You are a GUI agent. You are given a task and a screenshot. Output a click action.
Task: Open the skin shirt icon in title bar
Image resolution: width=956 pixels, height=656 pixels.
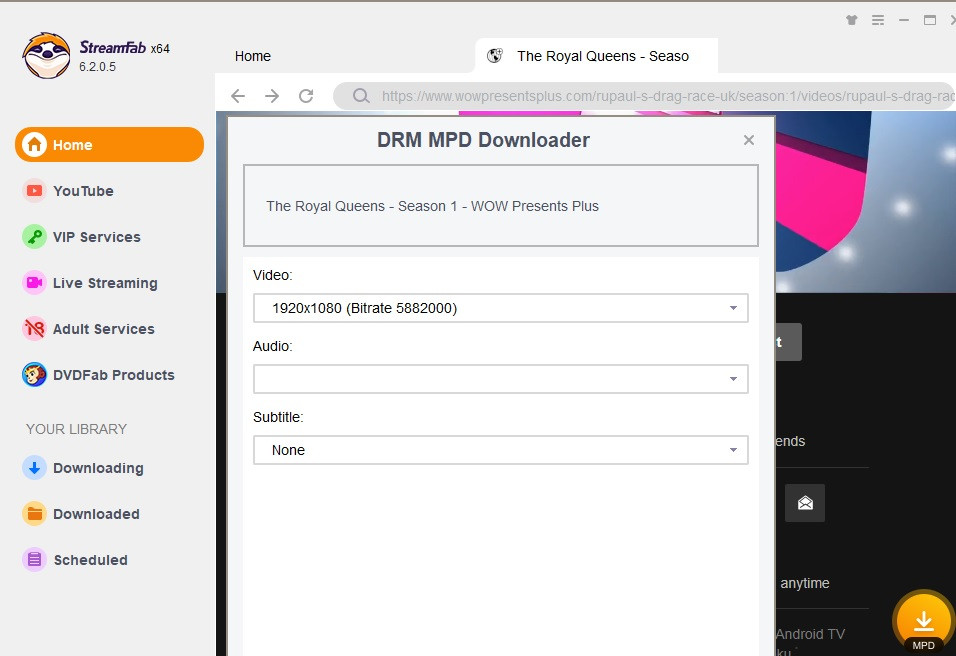(851, 20)
